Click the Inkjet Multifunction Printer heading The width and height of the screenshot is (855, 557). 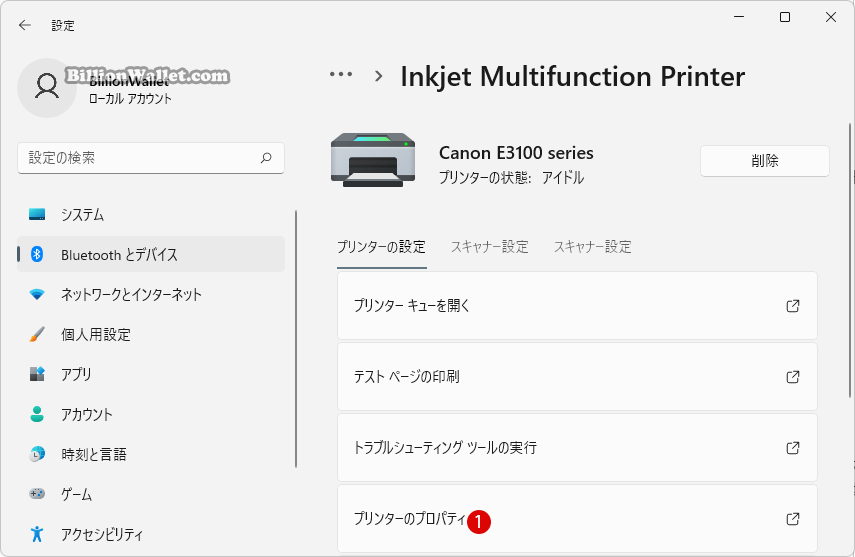pyautogui.click(x=573, y=76)
